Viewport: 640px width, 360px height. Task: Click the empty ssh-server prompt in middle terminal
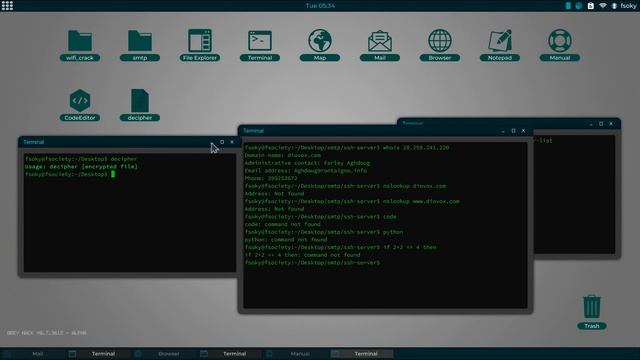(312, 263)
